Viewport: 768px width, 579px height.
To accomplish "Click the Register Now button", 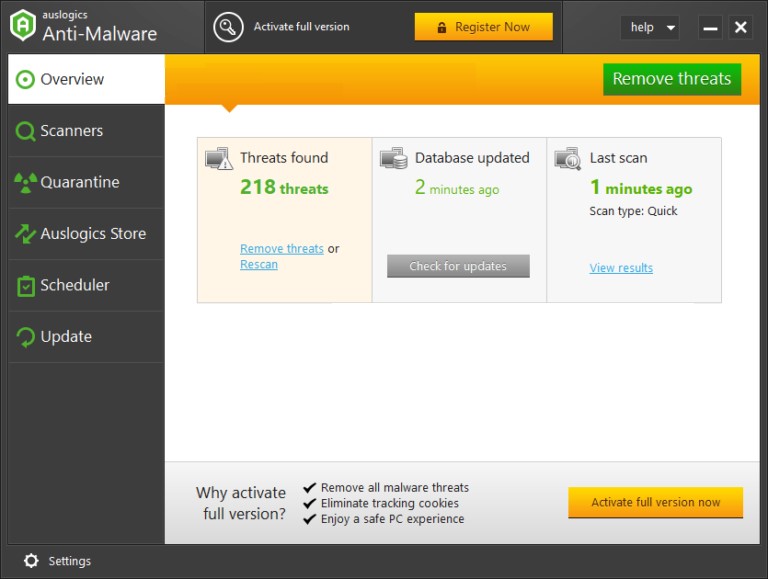I will pos(483,27).
